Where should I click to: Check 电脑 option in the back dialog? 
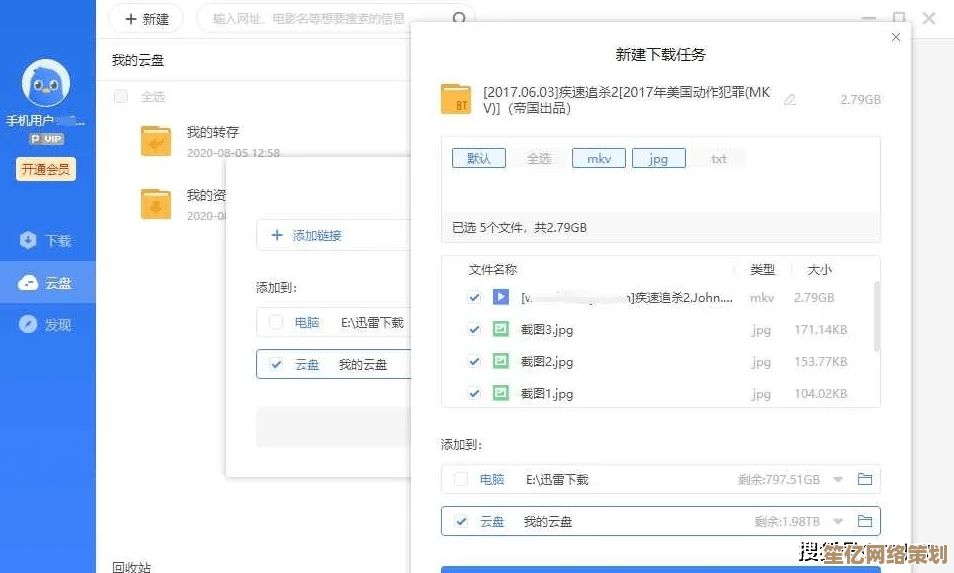coord(276,322)
